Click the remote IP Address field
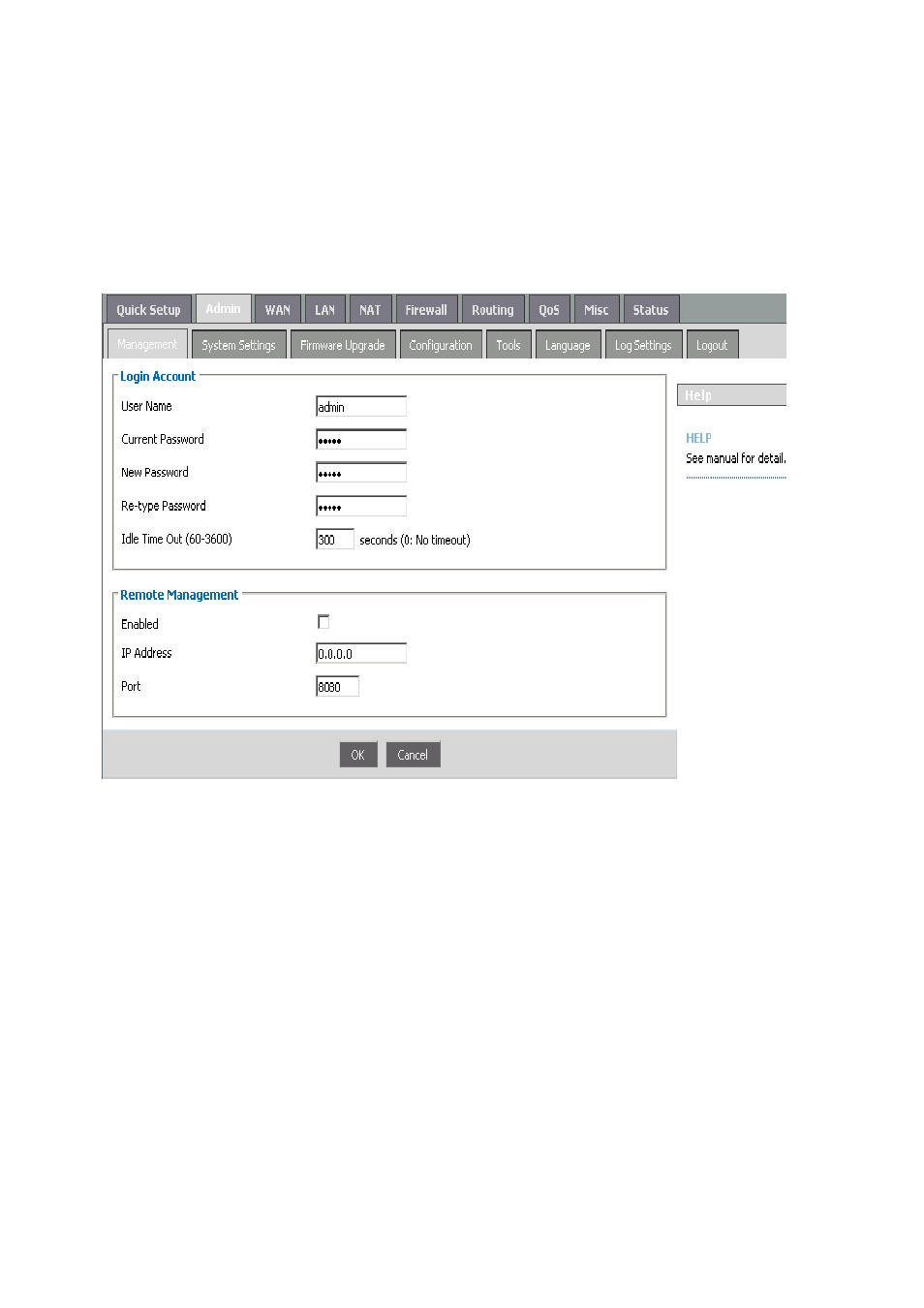924x1308 pixels. click(x=361, y=654)
